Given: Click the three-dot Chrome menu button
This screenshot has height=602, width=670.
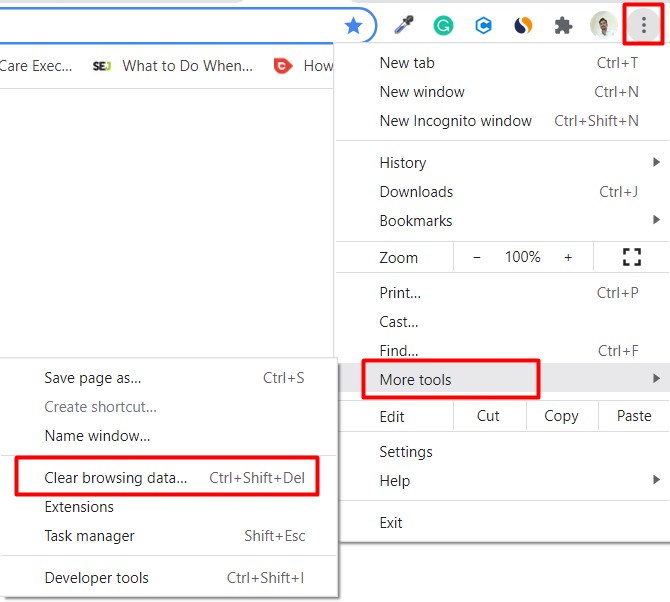Looking at the screenshot, I should tap(644, 25).
